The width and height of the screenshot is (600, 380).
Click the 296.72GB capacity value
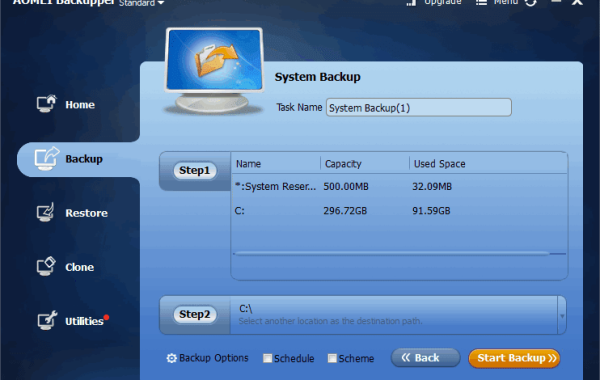click(x=345, y=211)
